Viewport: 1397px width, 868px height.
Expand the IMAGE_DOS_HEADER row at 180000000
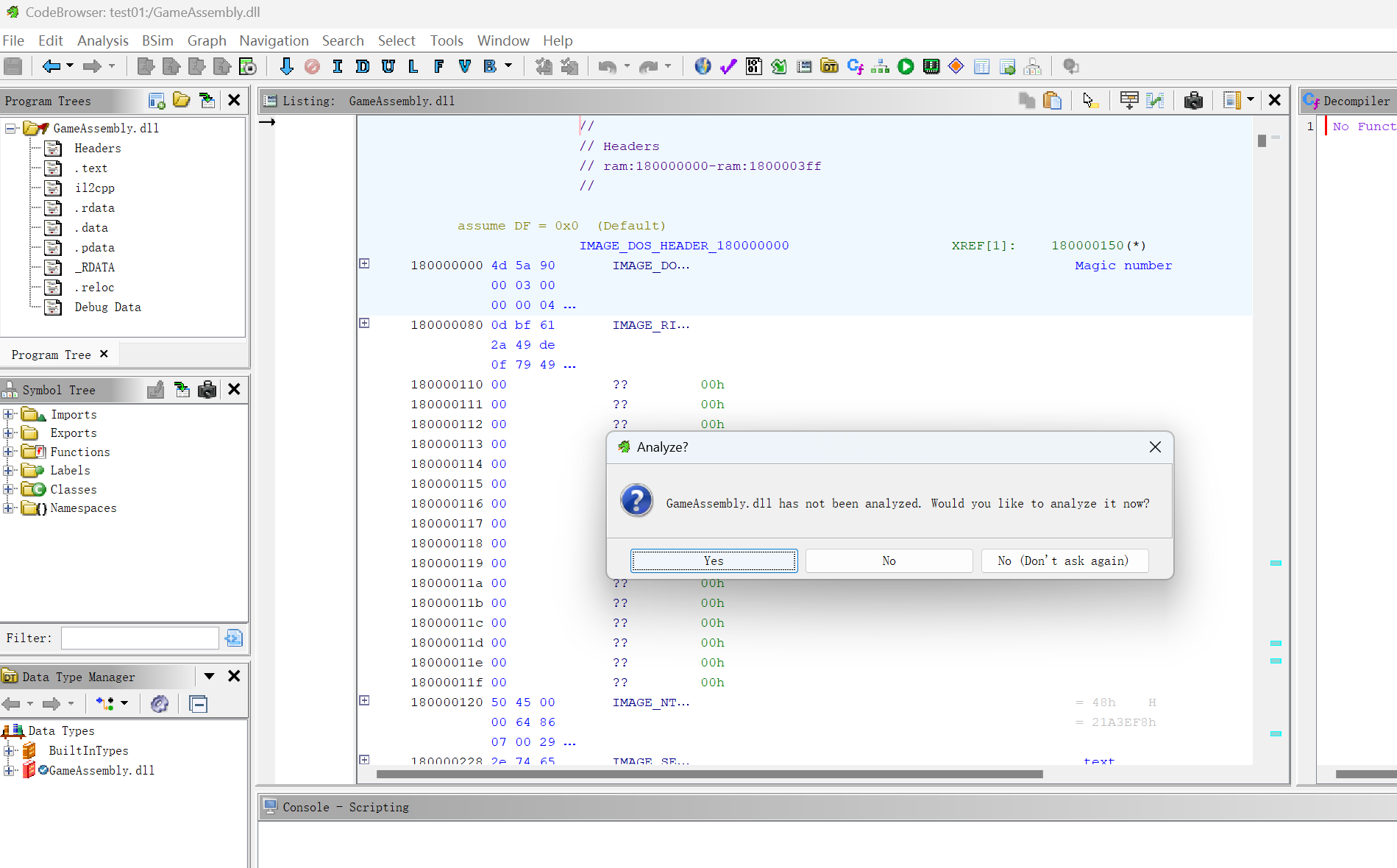[364, 263]
